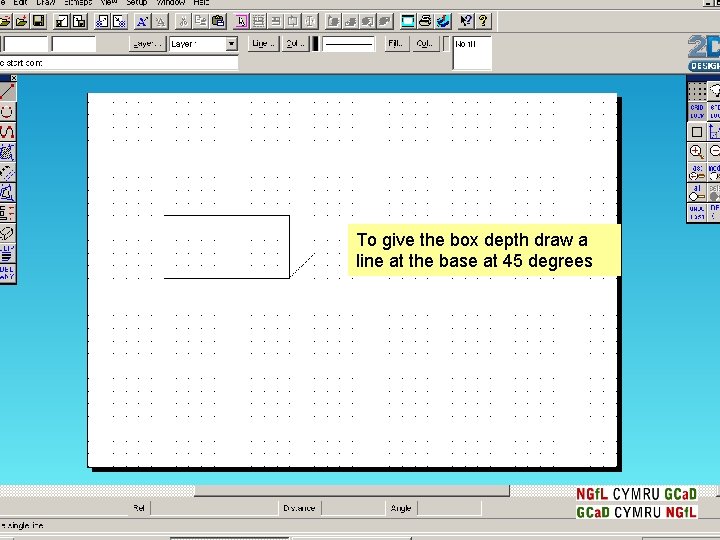Screen dimensions: 720x540
Task: Click the second coordinate input field
Action: [x=74, y=44]
